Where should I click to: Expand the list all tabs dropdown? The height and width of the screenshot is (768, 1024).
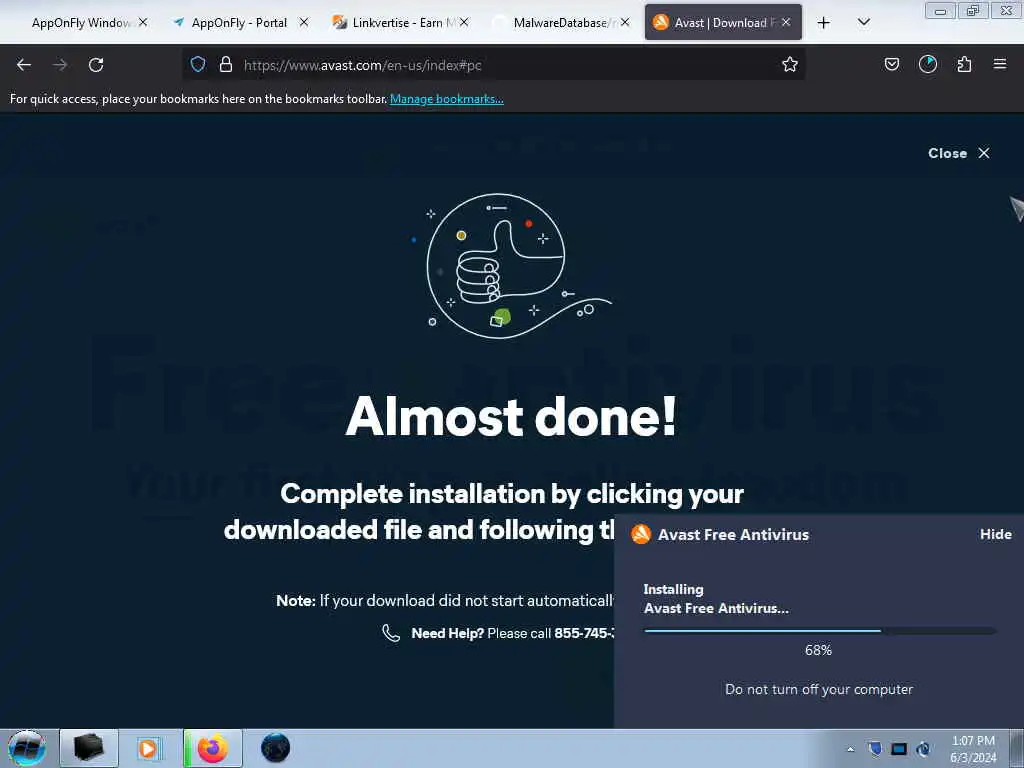point(863,22)
